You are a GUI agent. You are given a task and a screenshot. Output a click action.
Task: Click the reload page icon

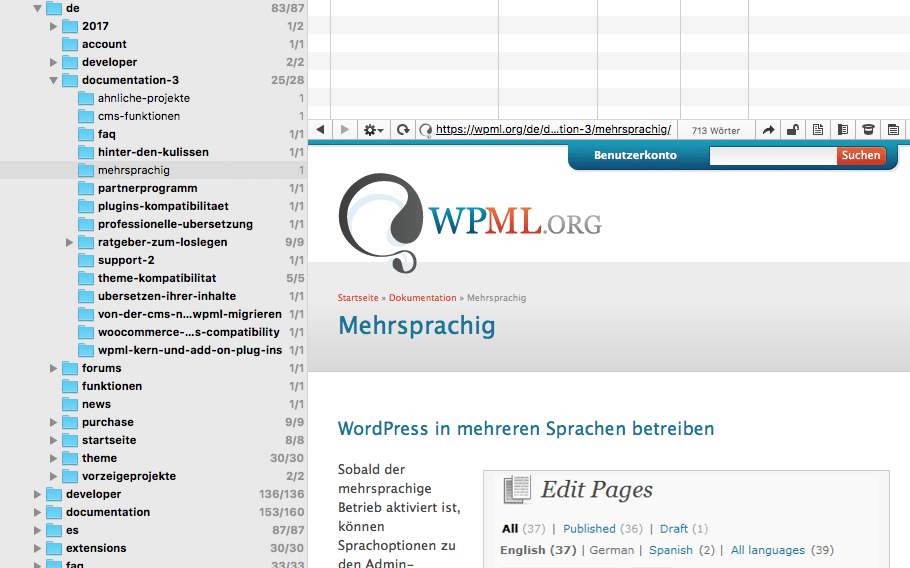coord(403,130)
